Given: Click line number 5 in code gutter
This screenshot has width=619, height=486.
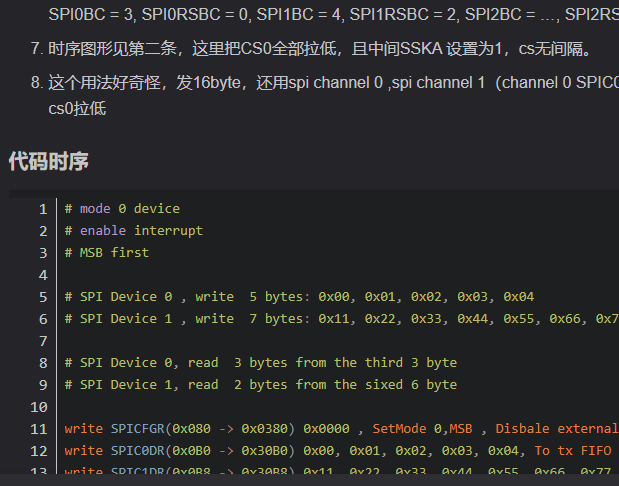Looking at the screenshot, I should pos(43,297).
